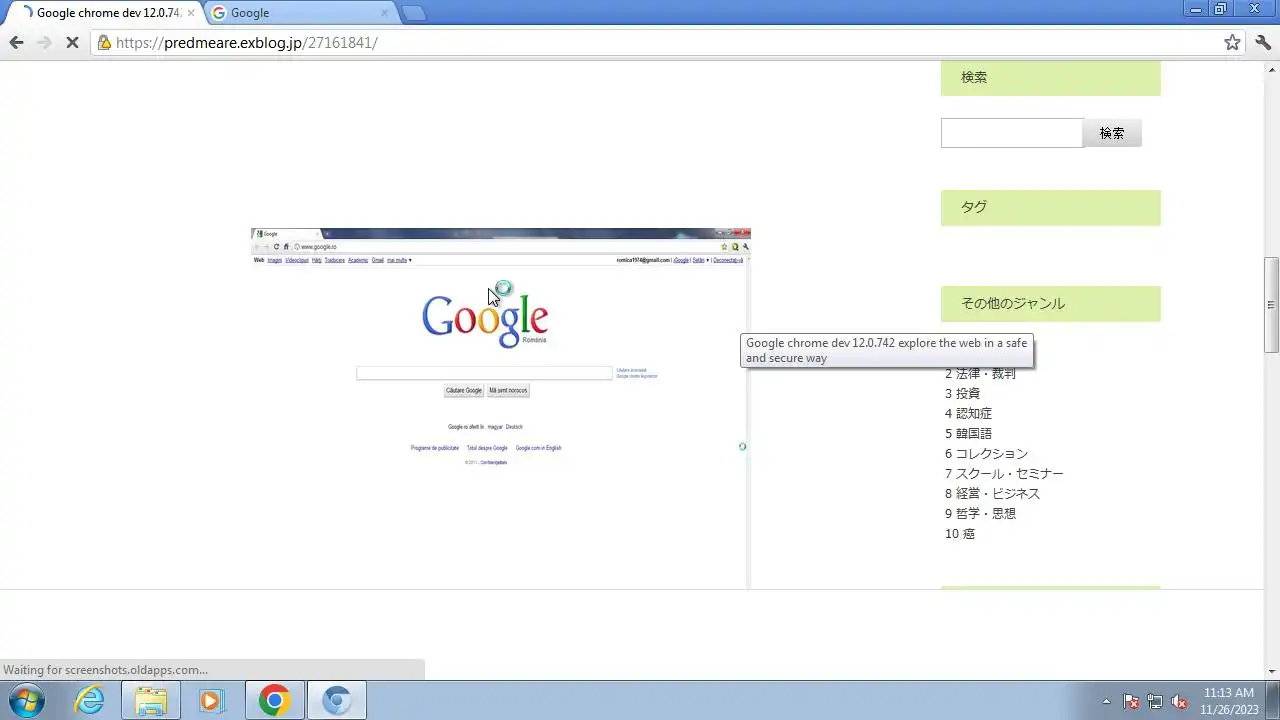
Task: Go back to the previous page
Action: tap(16, 42)
